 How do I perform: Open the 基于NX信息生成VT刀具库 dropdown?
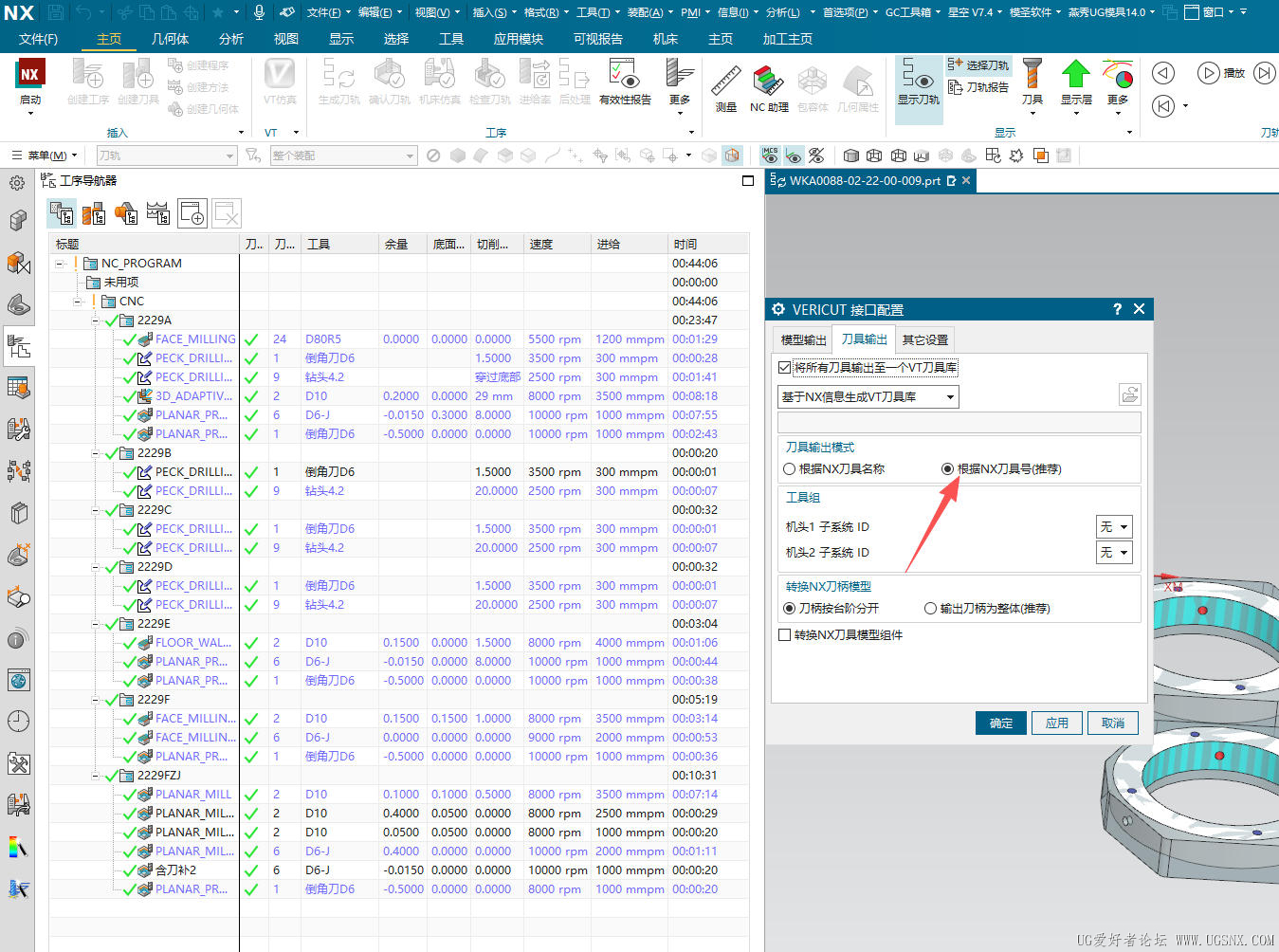point(868,397)
